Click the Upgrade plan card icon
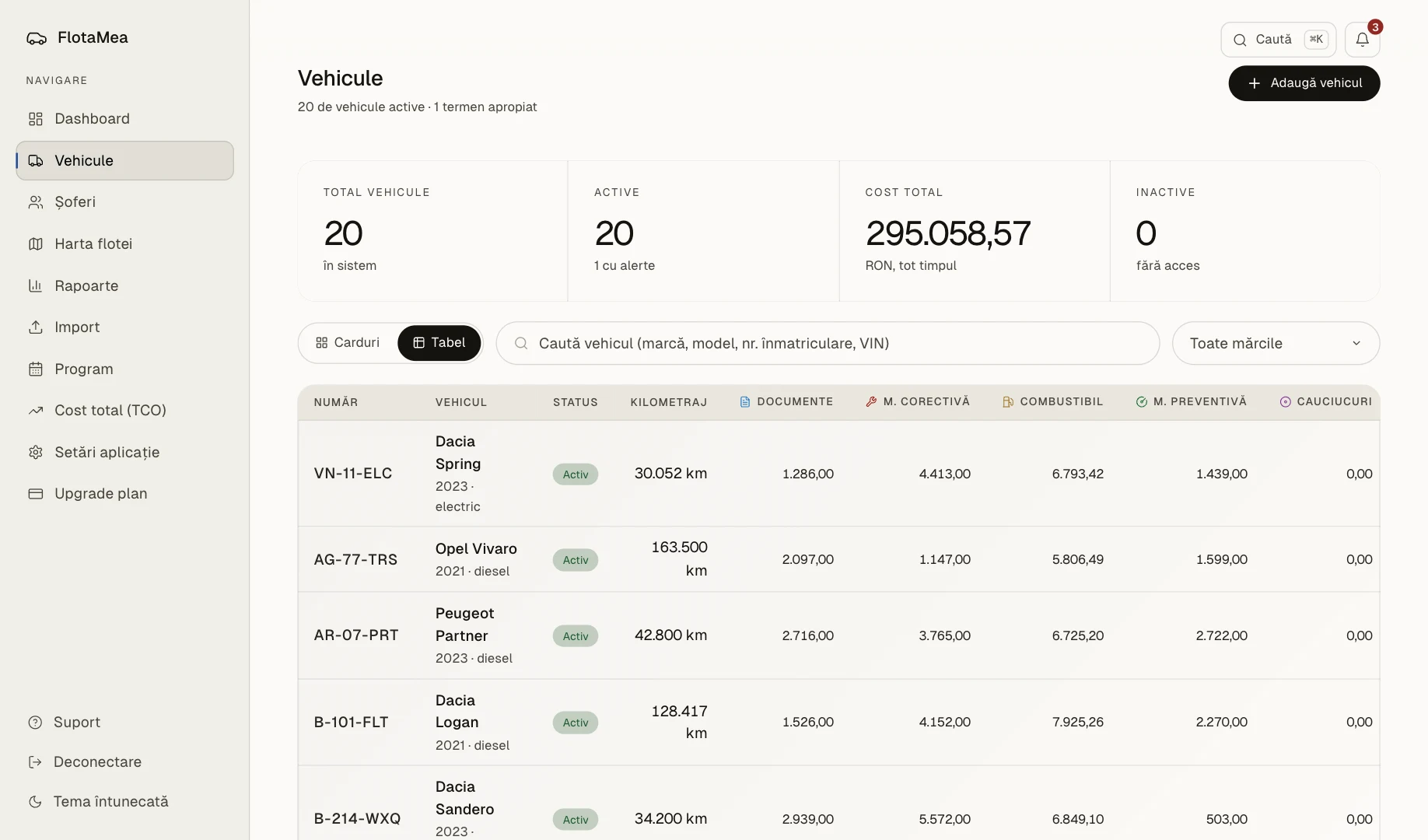The image size is (1428, 840). click(36, 494)
